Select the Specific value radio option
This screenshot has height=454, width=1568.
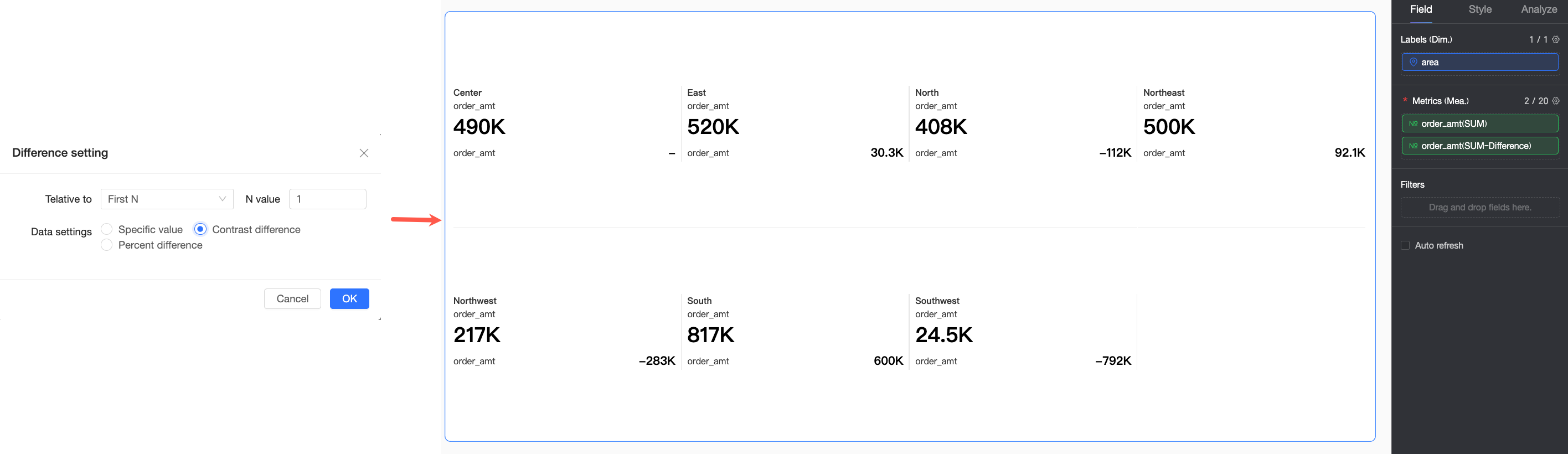click(x=107, y=229)
